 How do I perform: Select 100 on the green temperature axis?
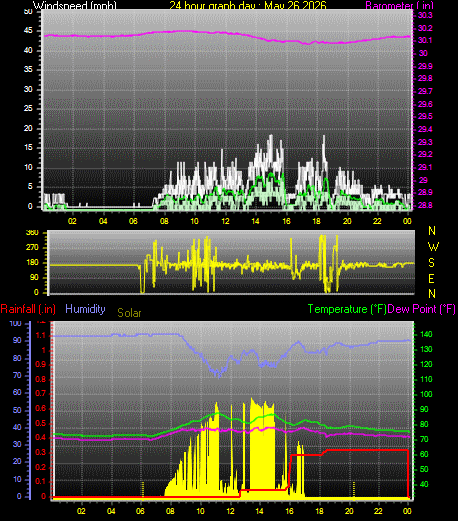pos(426,394)
